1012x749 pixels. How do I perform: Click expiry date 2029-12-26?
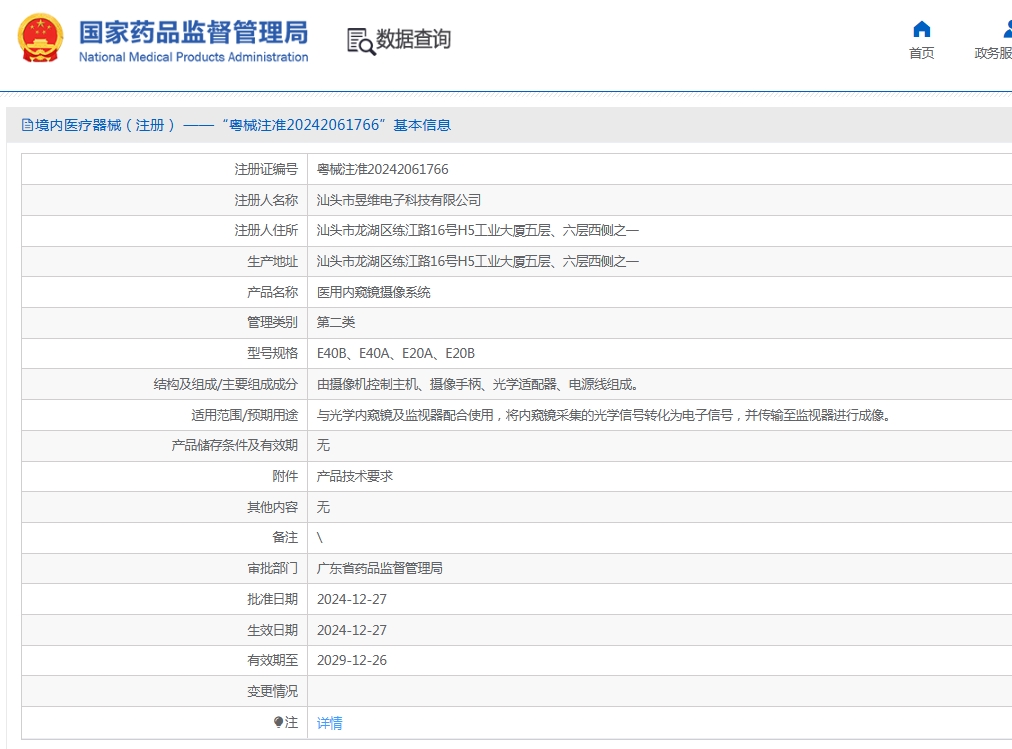pyautogui.click(x=352, y=661)
